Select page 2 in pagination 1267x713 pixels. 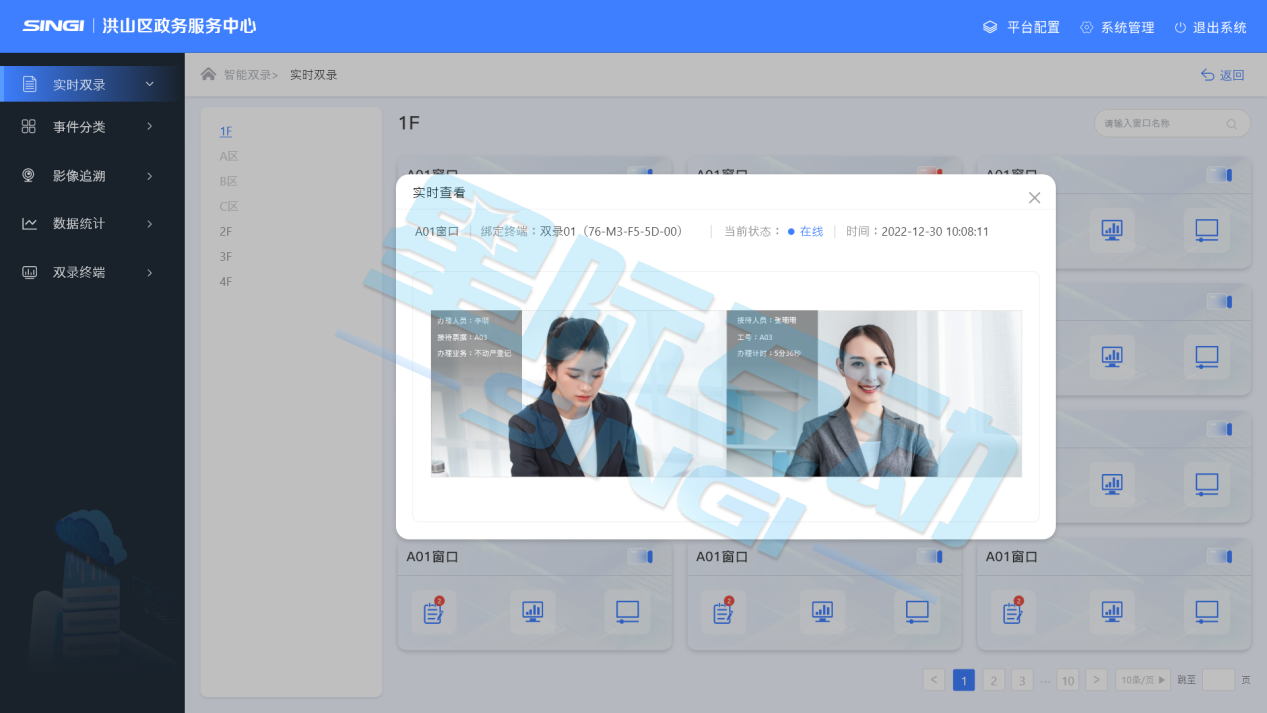[993, 680]
